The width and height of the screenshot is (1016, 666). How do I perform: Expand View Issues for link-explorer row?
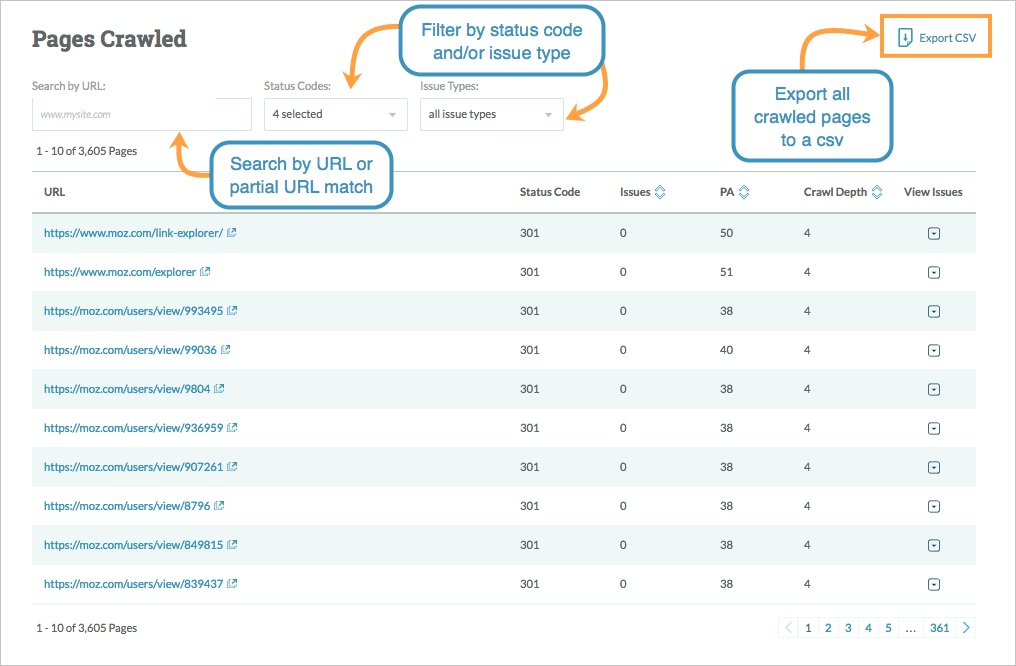coord(933,233)
